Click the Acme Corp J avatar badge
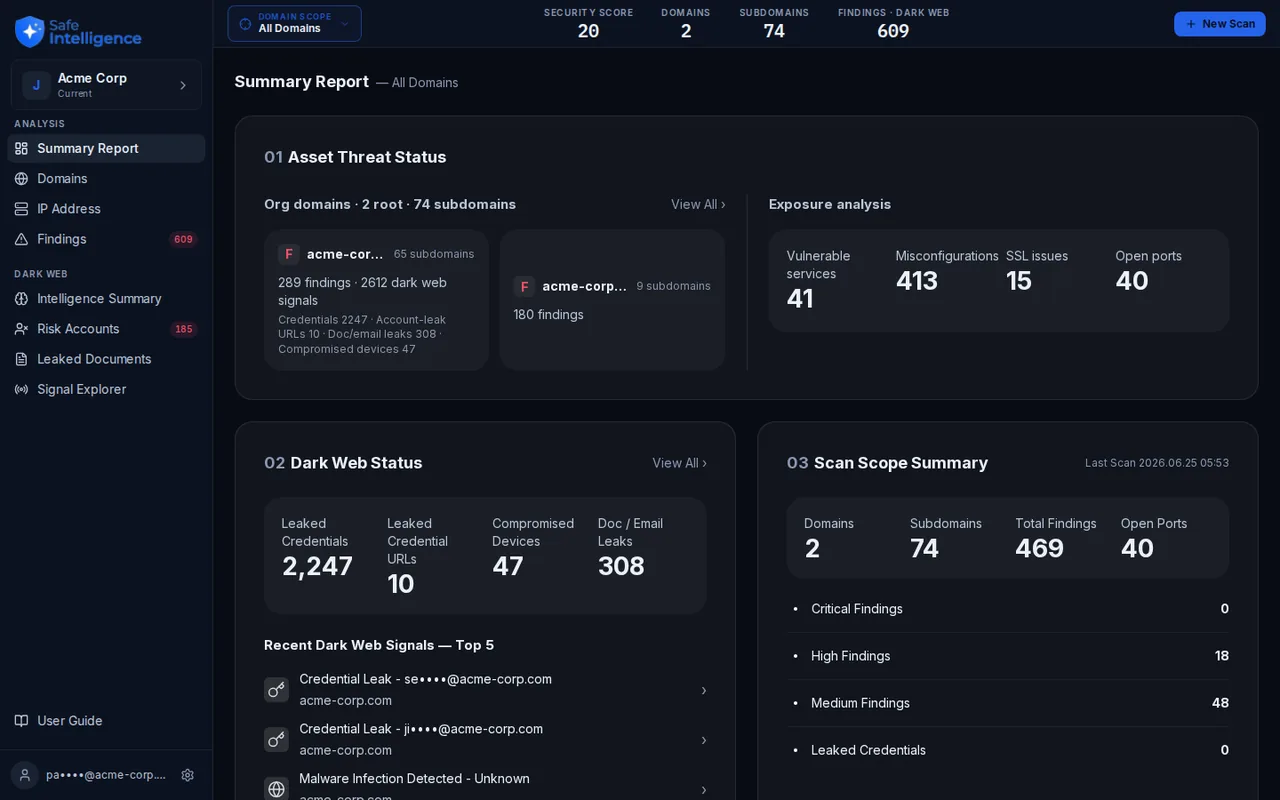Image resolution: width=1280 pixels, height=800 pixels. 36,85
